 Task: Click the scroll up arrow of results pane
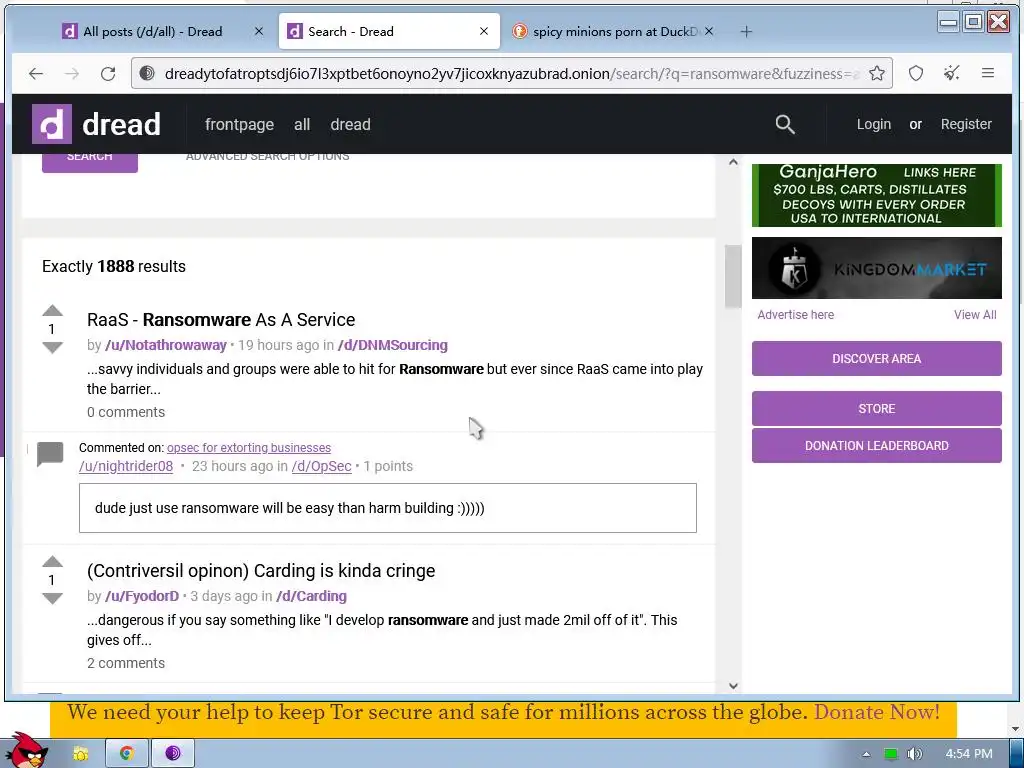(733, 162)
